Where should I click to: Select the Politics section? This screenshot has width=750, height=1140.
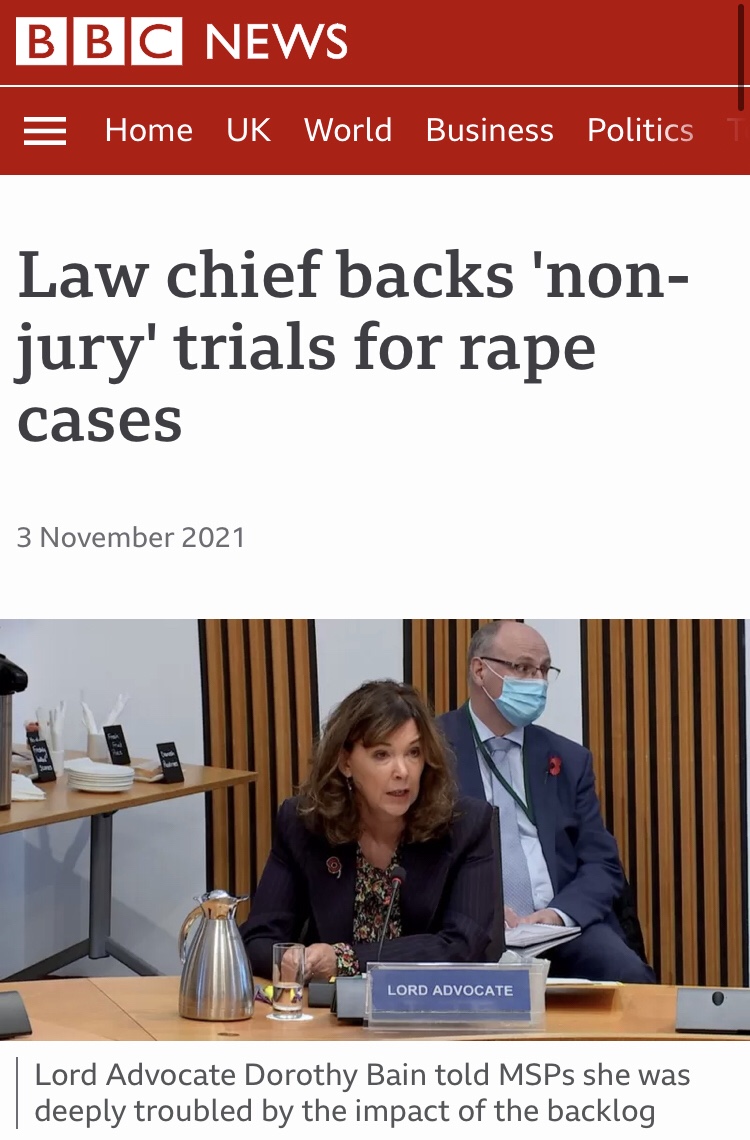[640, 131]
